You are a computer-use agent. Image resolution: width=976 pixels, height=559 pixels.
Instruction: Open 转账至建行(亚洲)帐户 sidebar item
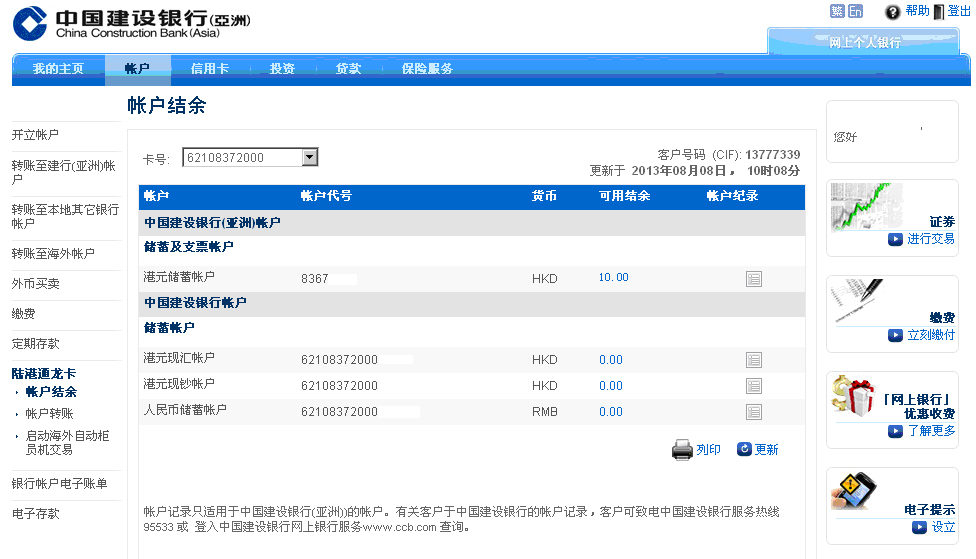tap(63, 172)
